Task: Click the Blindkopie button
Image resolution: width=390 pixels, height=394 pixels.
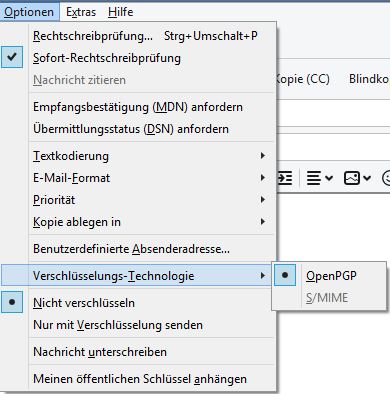Action: (x=369, y=79)
